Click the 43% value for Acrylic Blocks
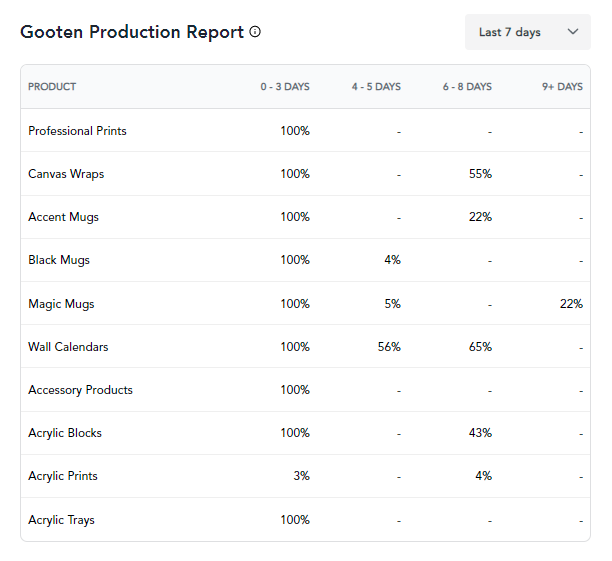612x561 pixels. 480,433
